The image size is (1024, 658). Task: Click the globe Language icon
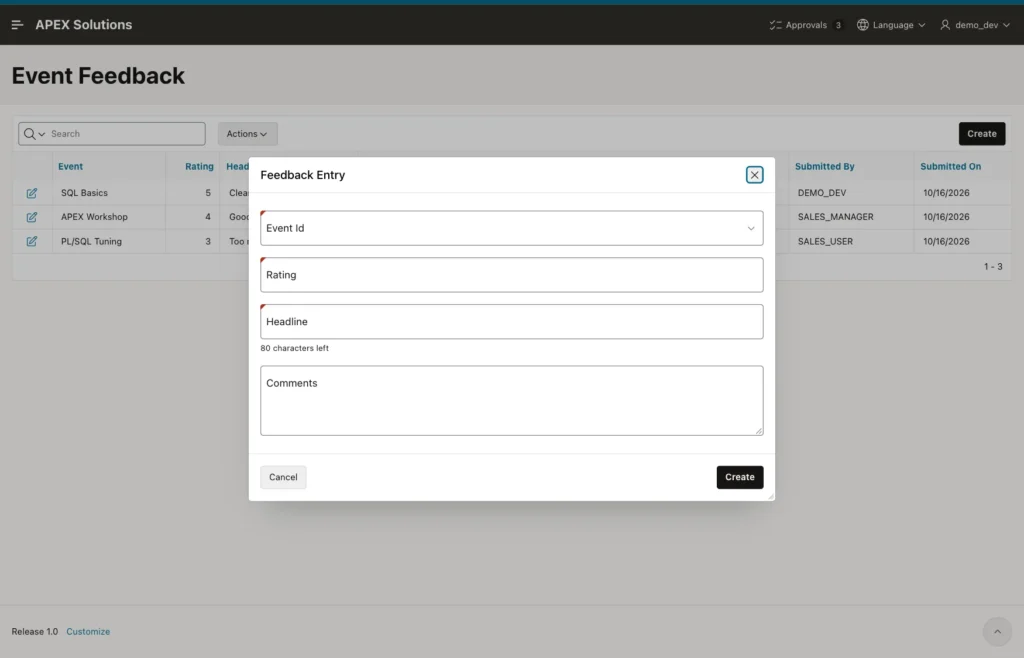coord(863,25)
